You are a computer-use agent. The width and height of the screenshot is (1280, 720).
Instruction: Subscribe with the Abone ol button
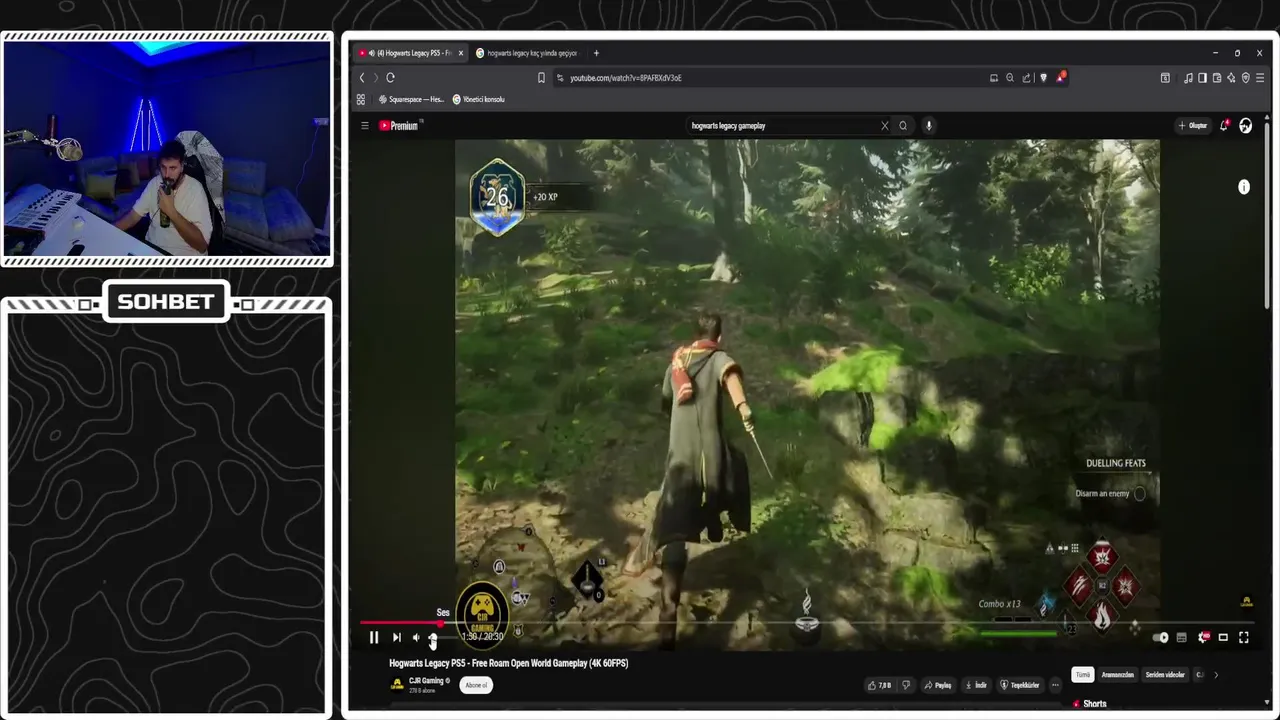coord(476,685)
